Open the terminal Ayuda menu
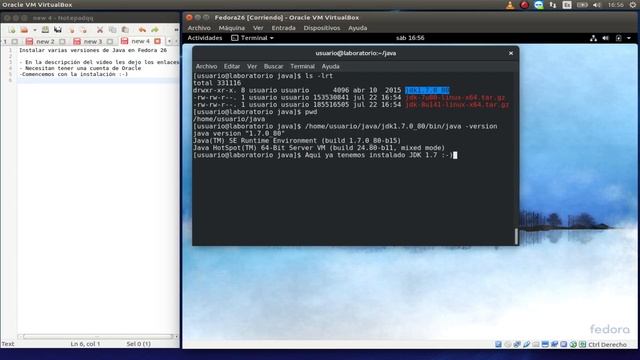640x360 pixels. (331, 66)
